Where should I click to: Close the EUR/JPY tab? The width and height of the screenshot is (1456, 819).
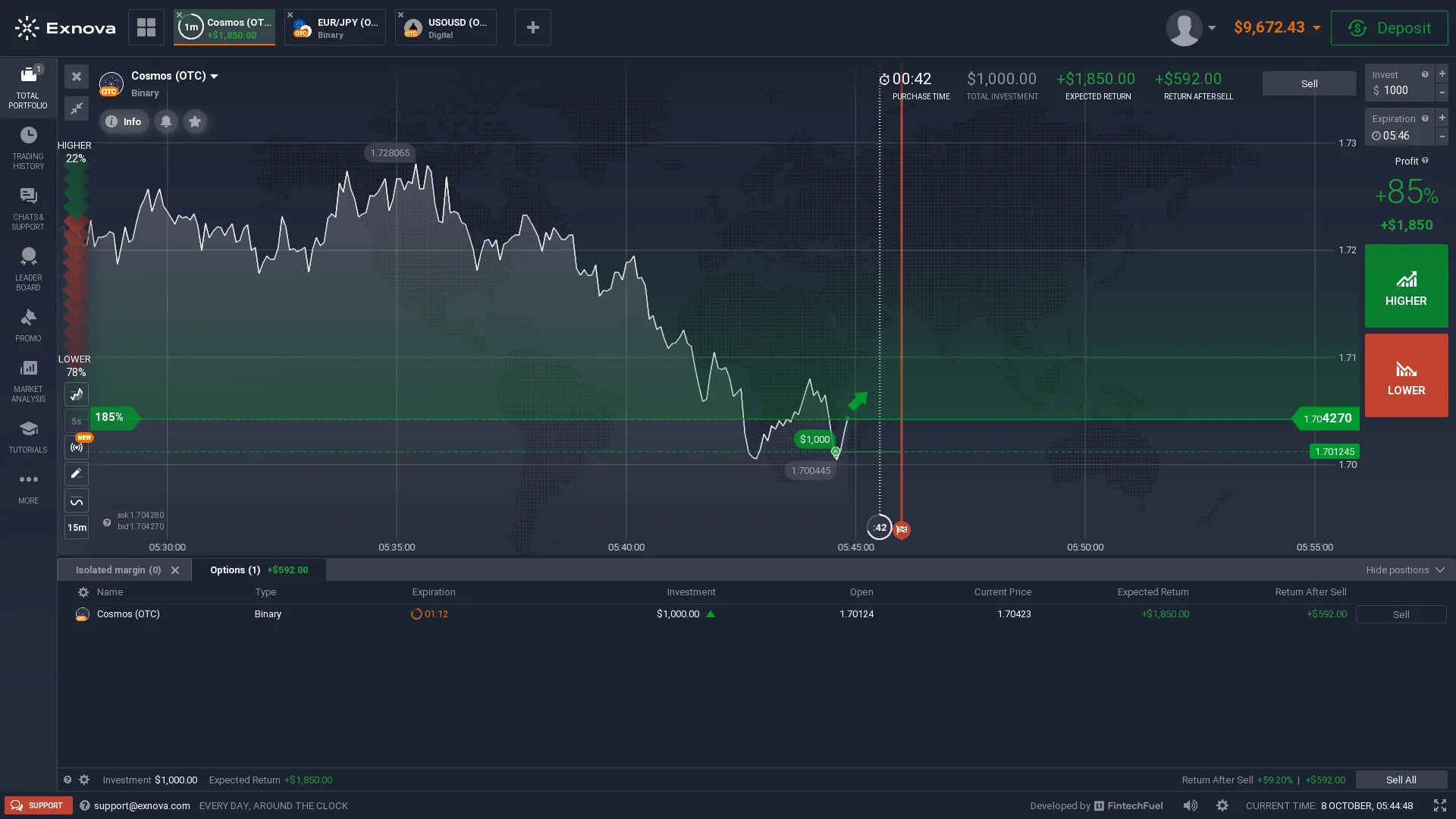click(290, 14)
